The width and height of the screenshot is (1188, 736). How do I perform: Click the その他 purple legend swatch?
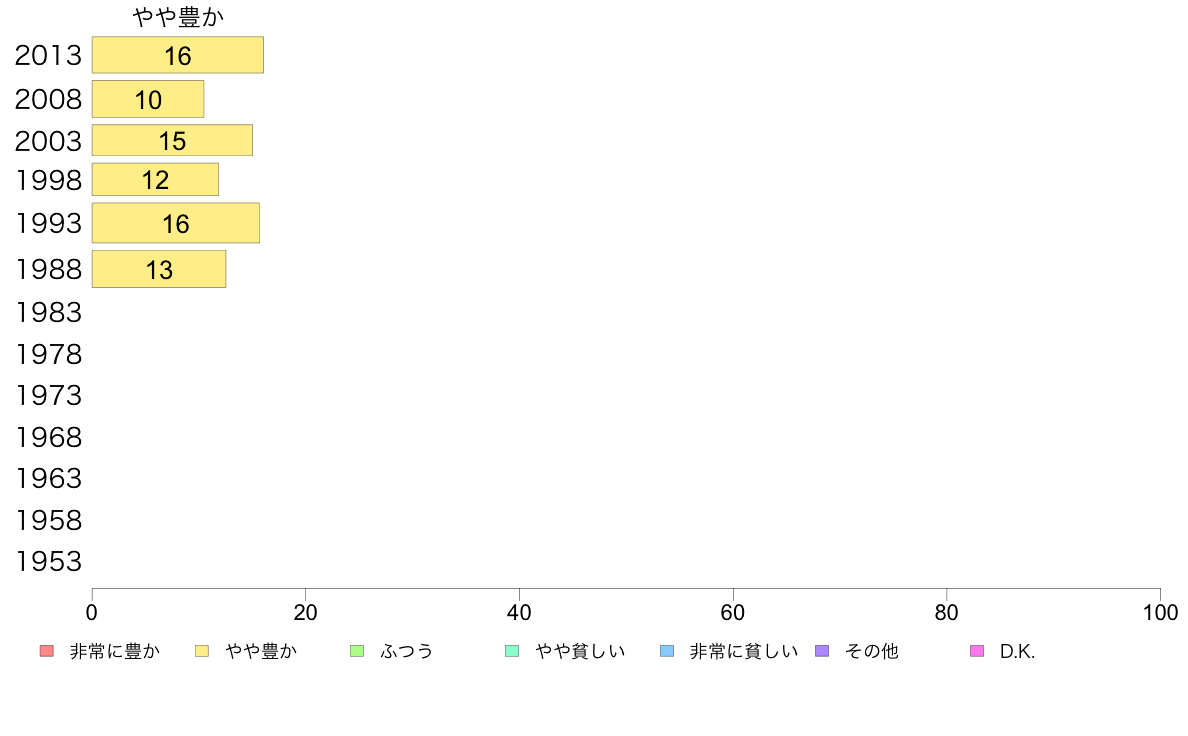[x=822, y=652]
